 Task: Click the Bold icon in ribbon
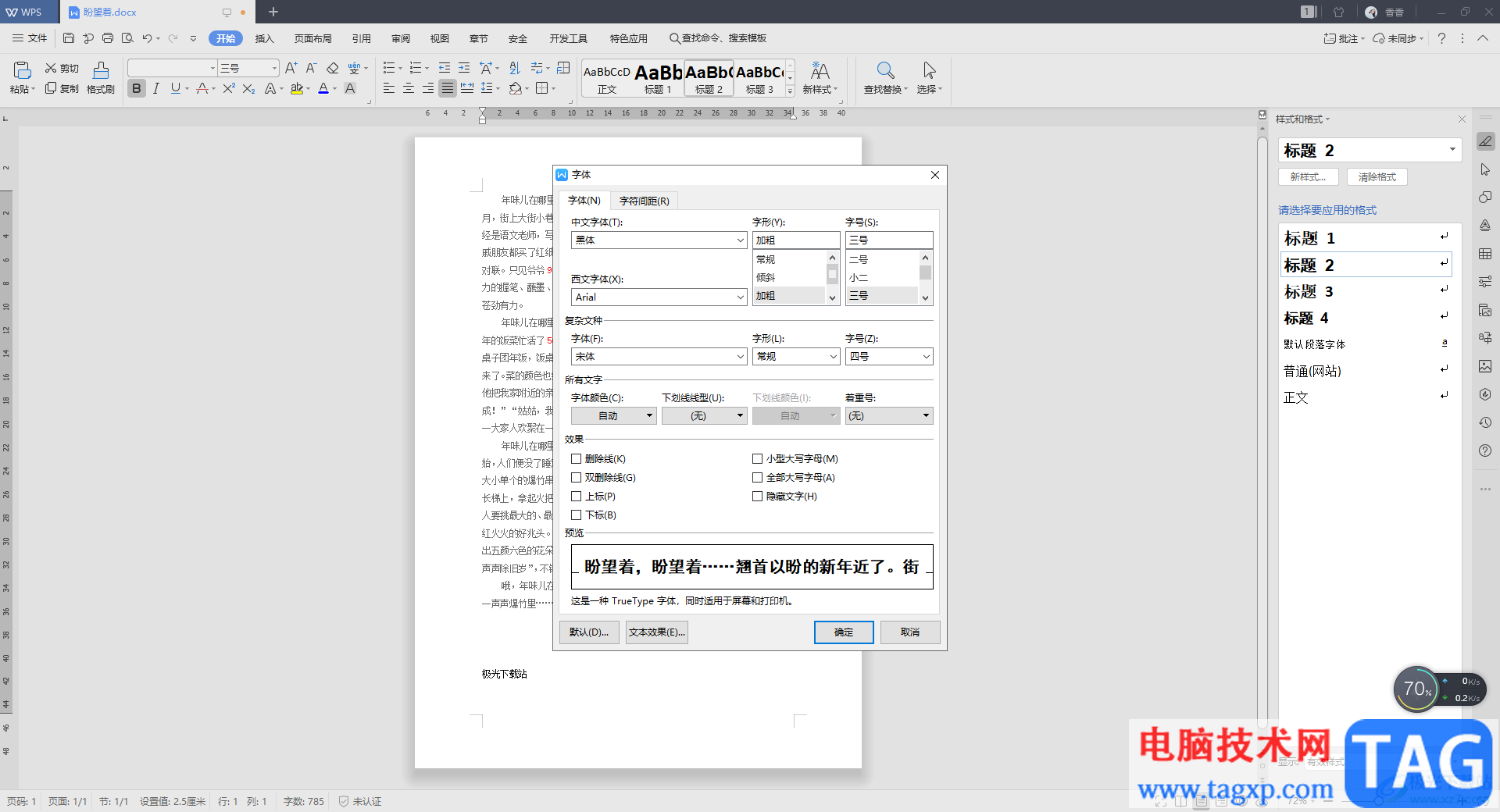click(x=137, y=89)
